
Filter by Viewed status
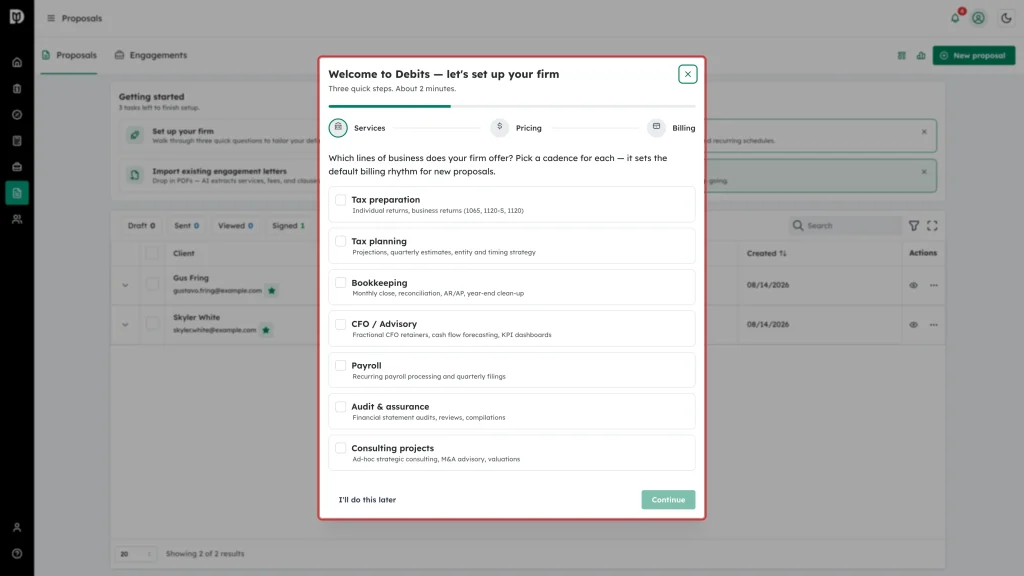[x=236, y=225]
